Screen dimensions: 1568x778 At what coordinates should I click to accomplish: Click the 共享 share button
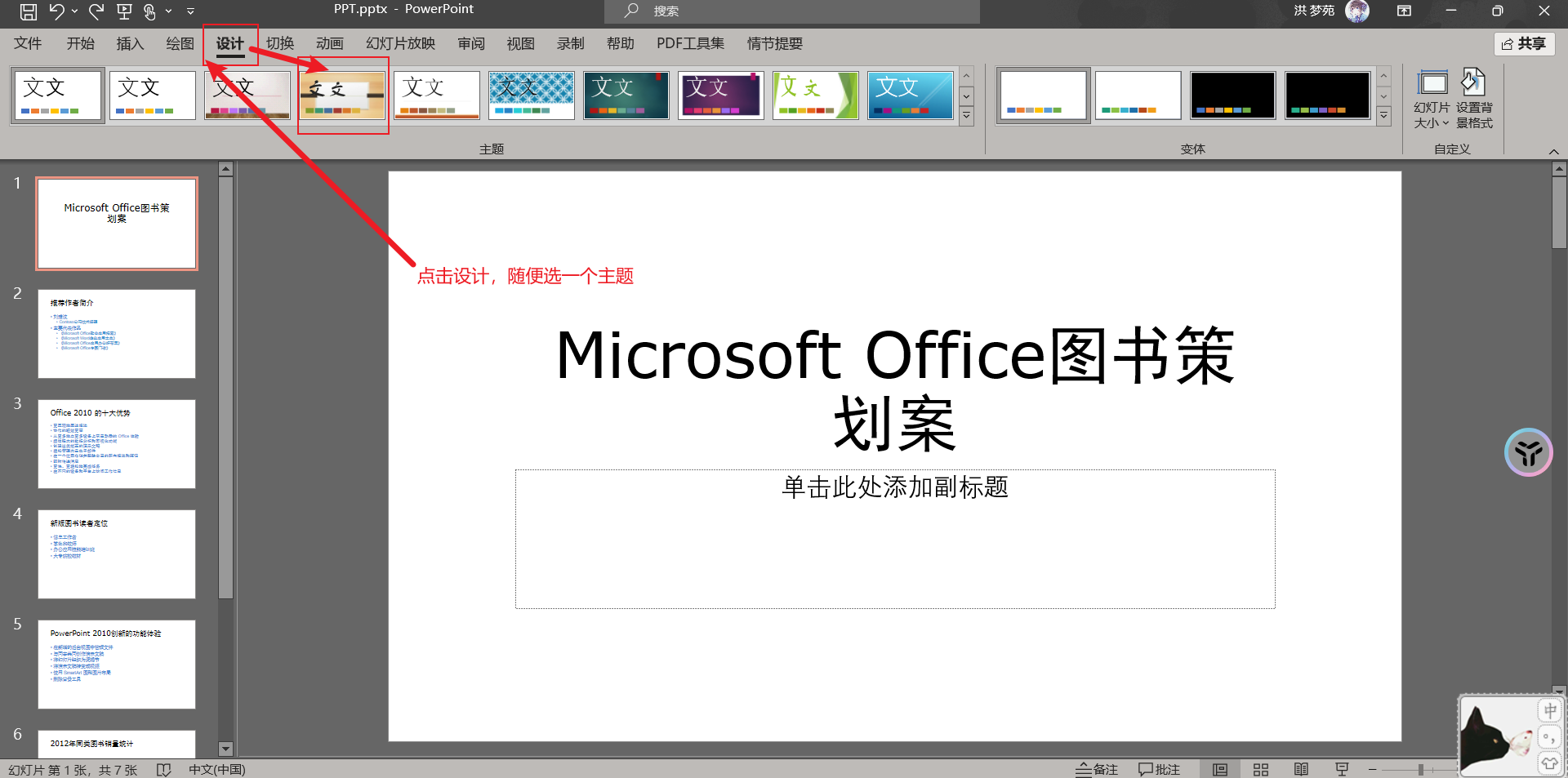(x=1524, y=44)
